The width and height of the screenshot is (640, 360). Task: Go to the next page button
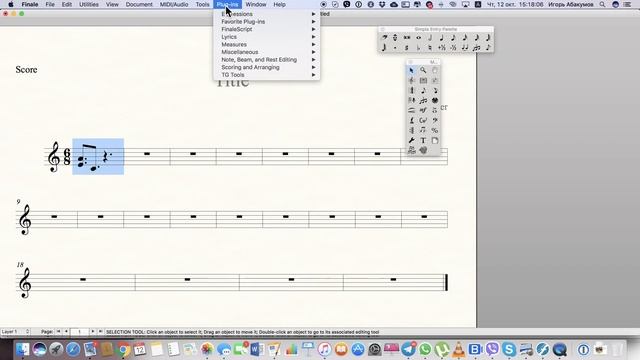pyautogui.click(x=93, y=332)
